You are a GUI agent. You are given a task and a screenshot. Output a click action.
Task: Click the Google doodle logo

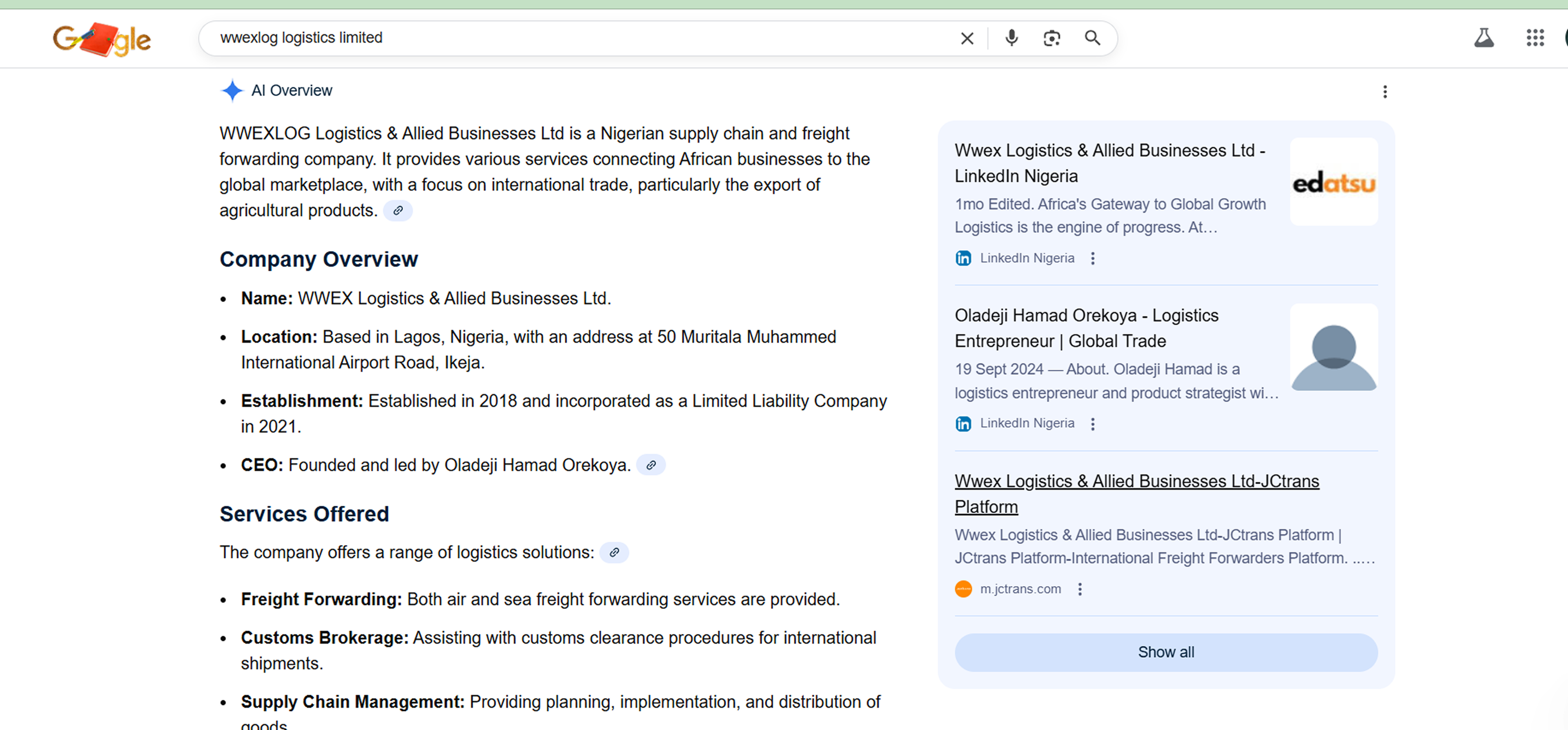(x=102, y=39)
